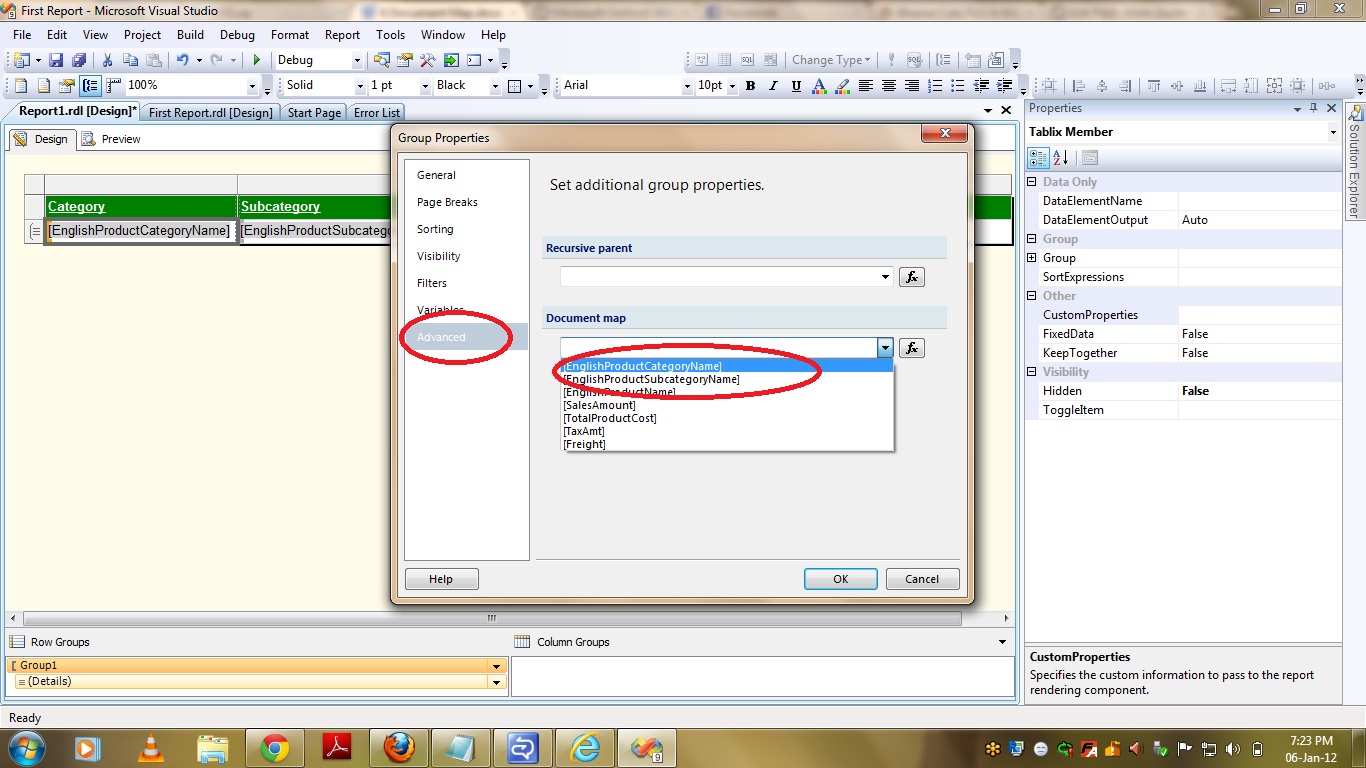Click the Italic formatting icon
1366x768 pixels.
coord(773,86)
